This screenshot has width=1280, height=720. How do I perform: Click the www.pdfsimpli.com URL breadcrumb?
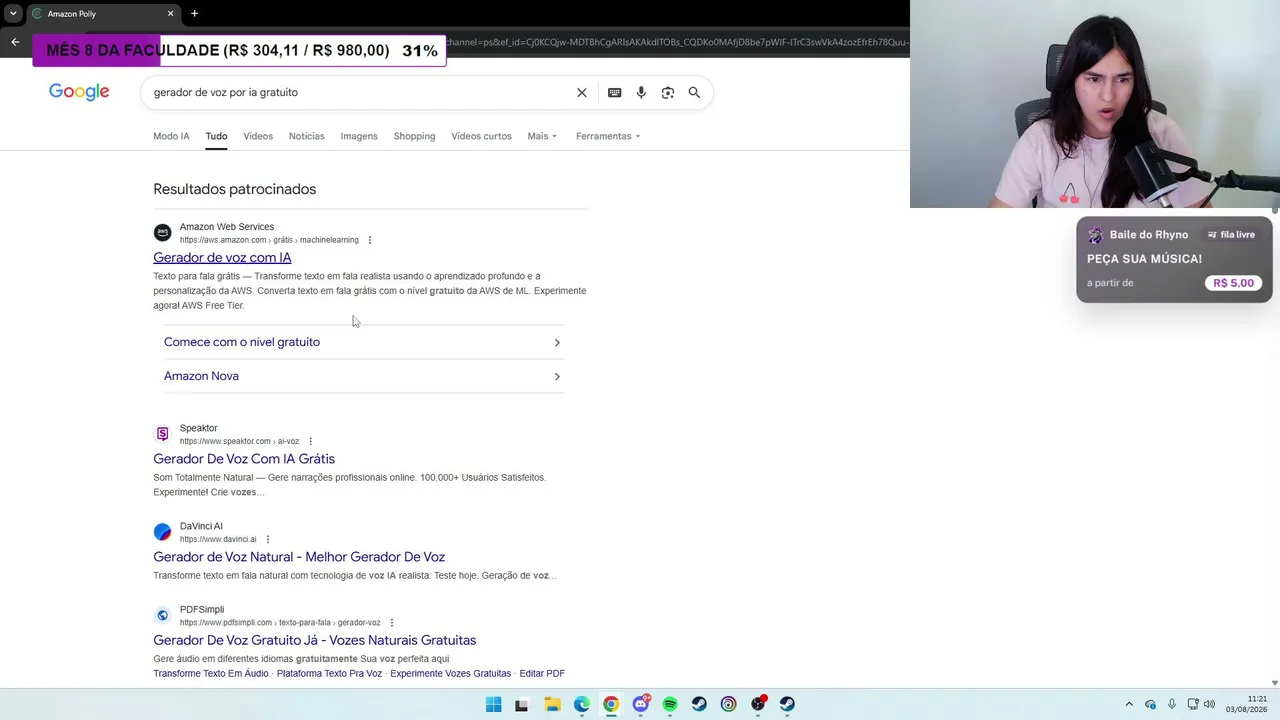click(x=280, y=622)
